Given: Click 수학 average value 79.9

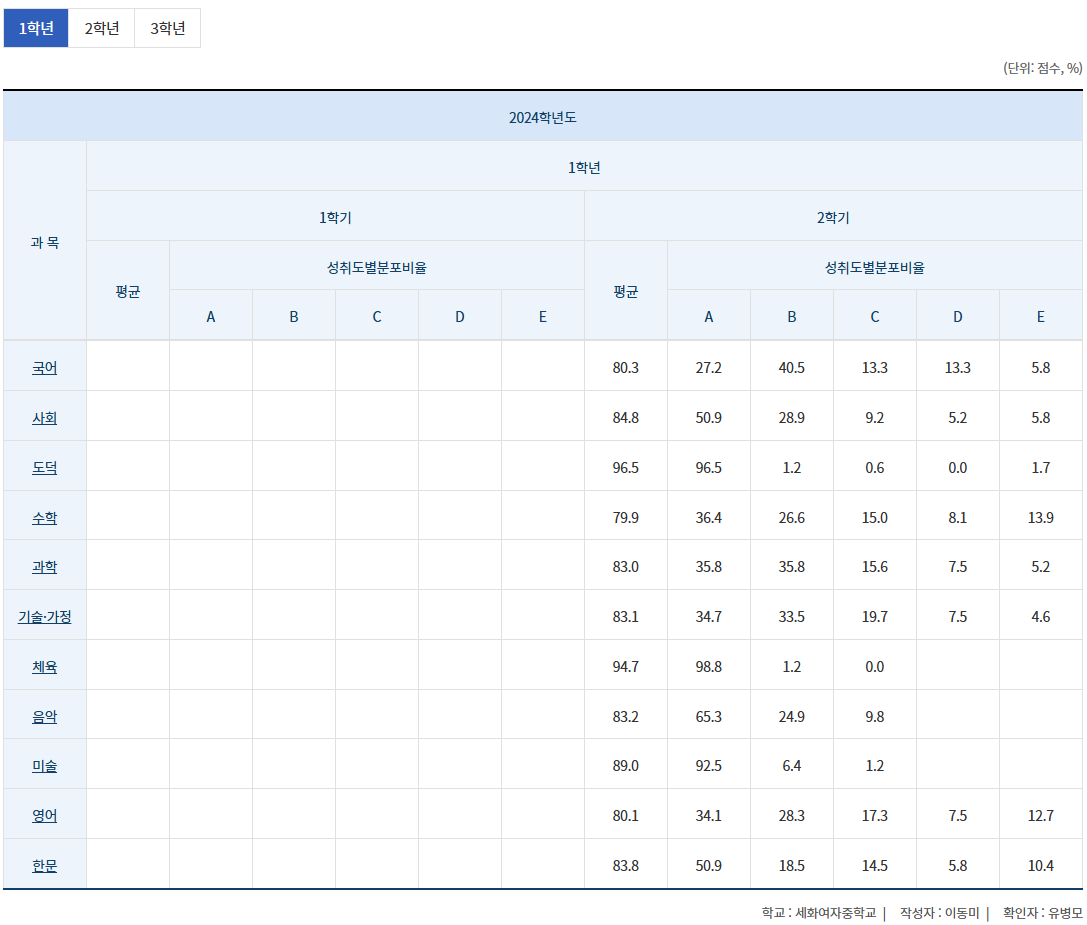Looking at the screenshot, I should point(625,517).
